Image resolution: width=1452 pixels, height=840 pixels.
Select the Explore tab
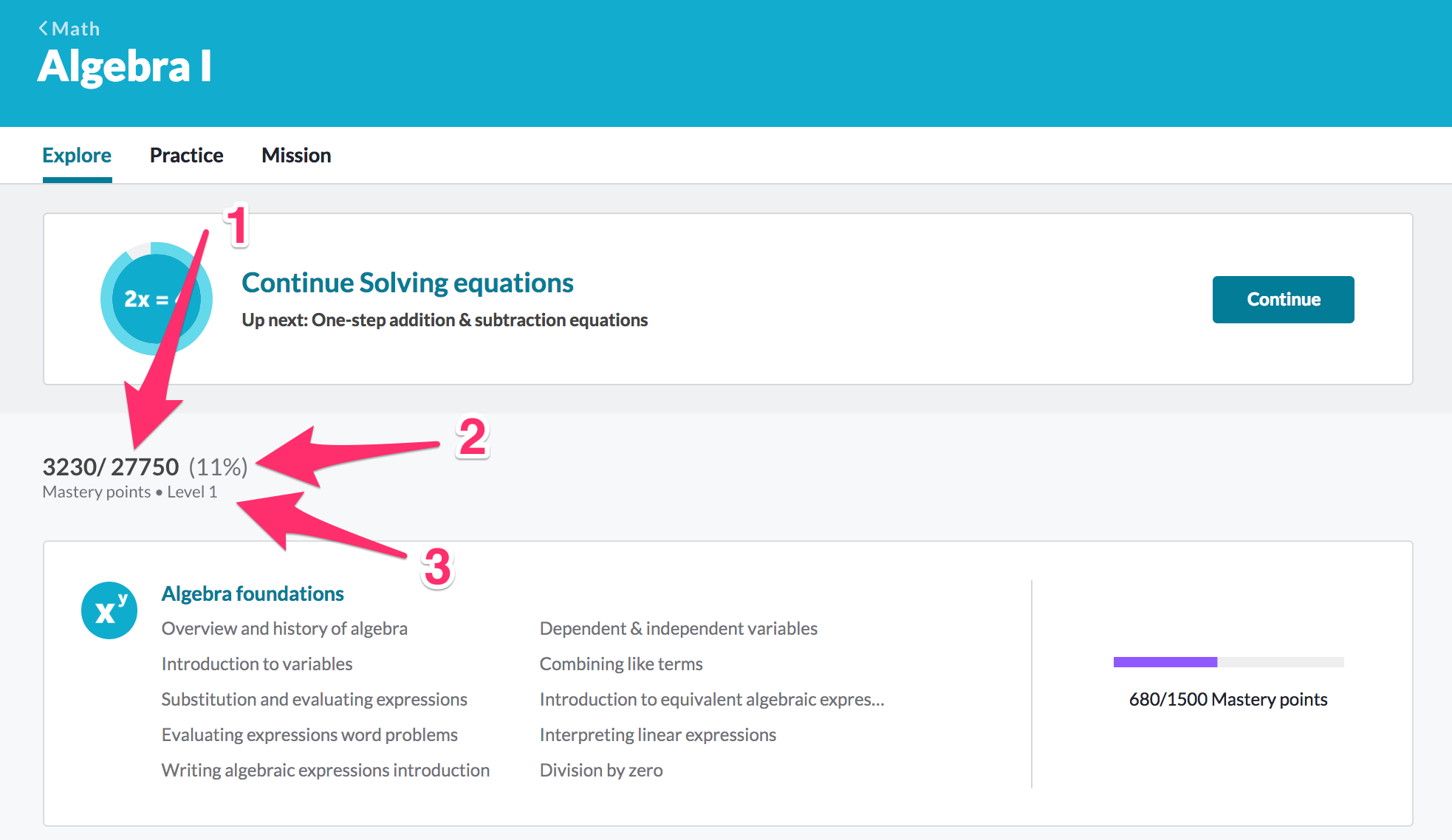coord(77,155)
